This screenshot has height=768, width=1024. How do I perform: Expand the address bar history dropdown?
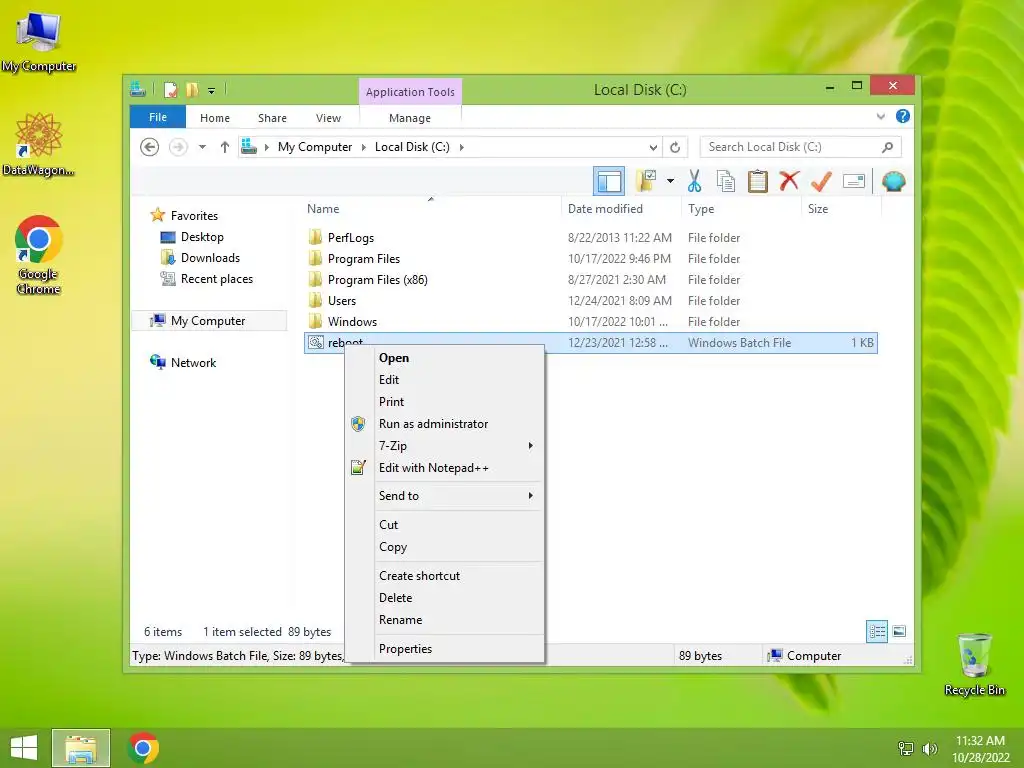[x=652, y=148]
